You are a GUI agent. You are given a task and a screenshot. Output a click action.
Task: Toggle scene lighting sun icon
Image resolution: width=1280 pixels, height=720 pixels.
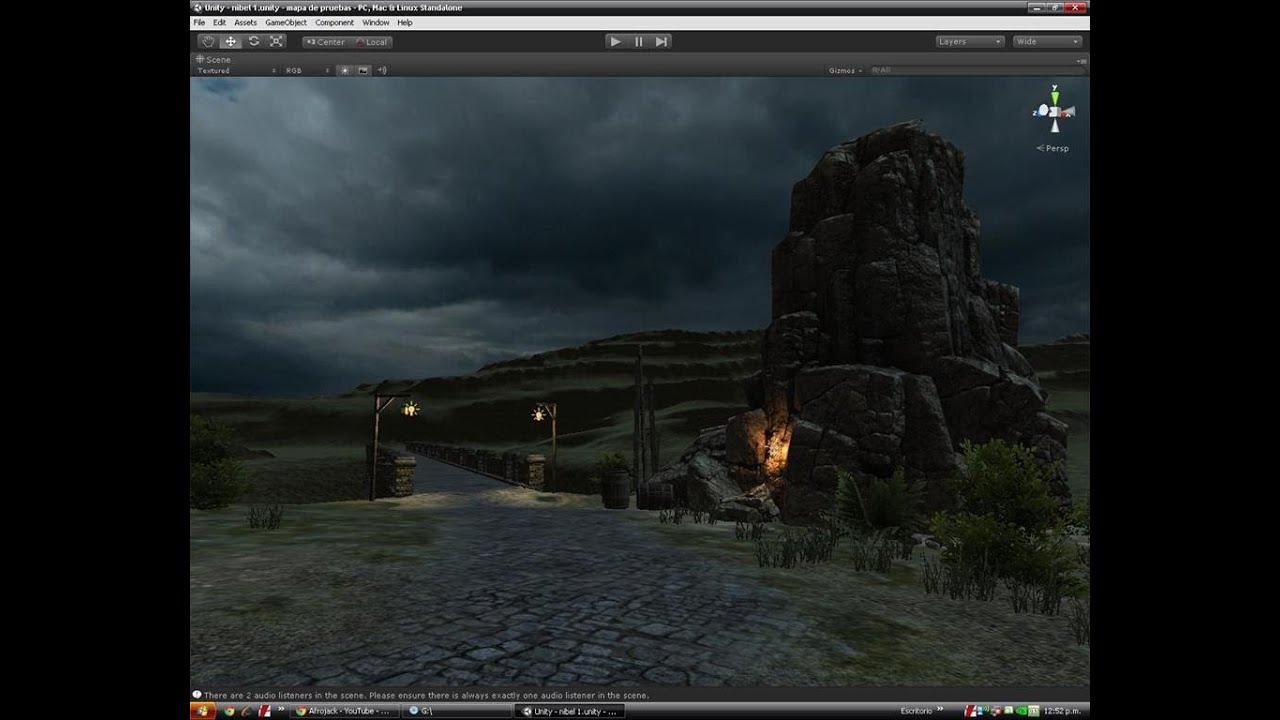click(x=345, y=71)
